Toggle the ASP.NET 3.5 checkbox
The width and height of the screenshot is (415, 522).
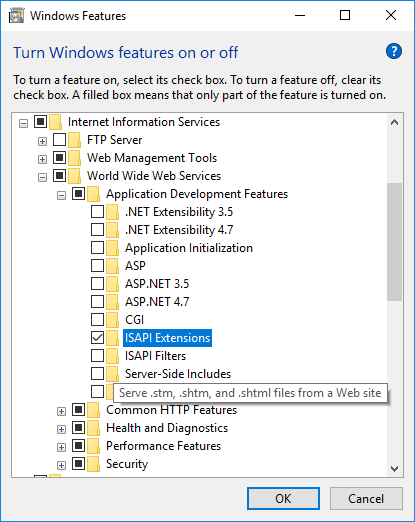(x=97, y=284)
